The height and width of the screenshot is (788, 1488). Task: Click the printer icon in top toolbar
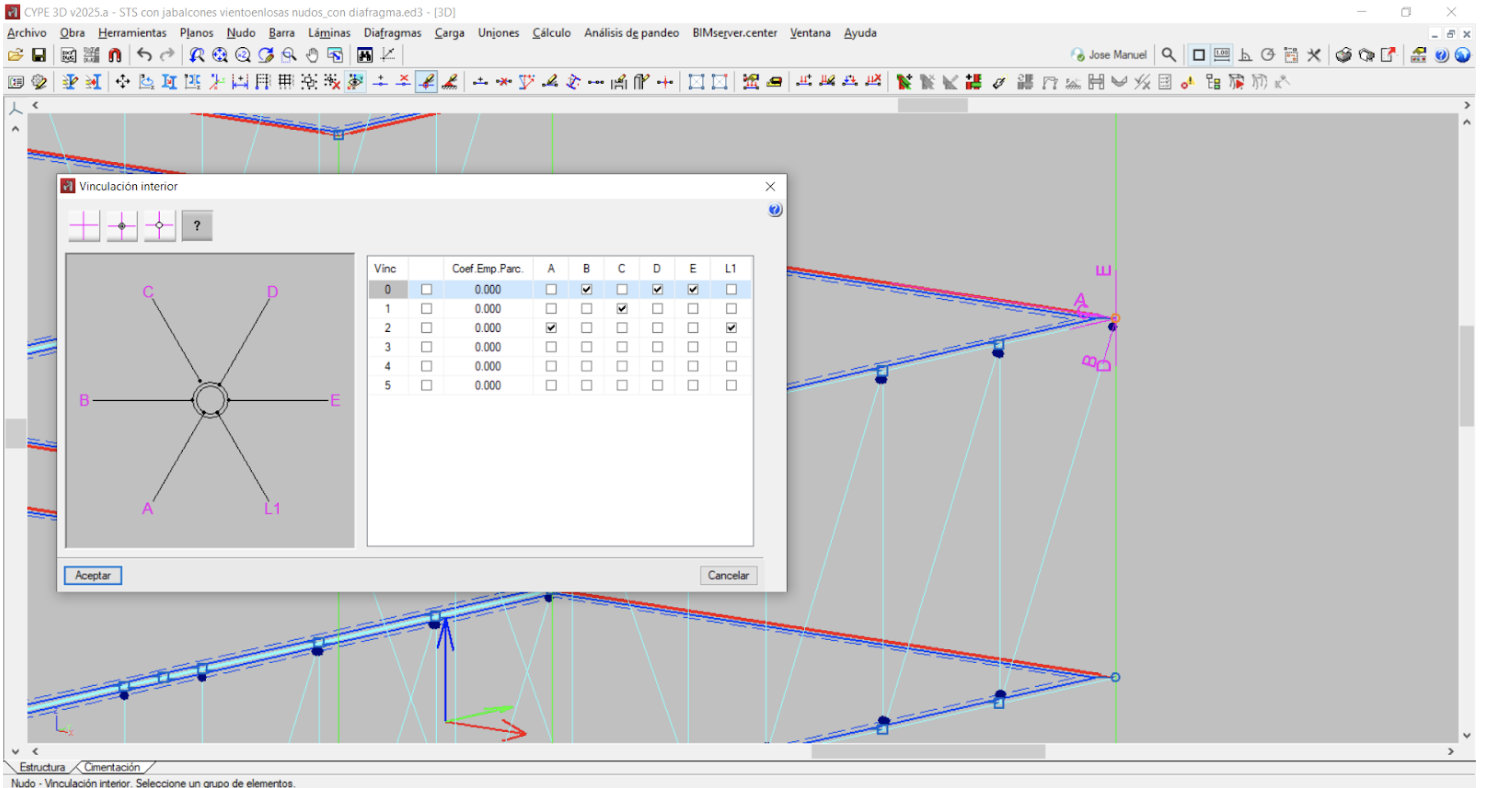pyautogui.click(x=1345, y=55)
